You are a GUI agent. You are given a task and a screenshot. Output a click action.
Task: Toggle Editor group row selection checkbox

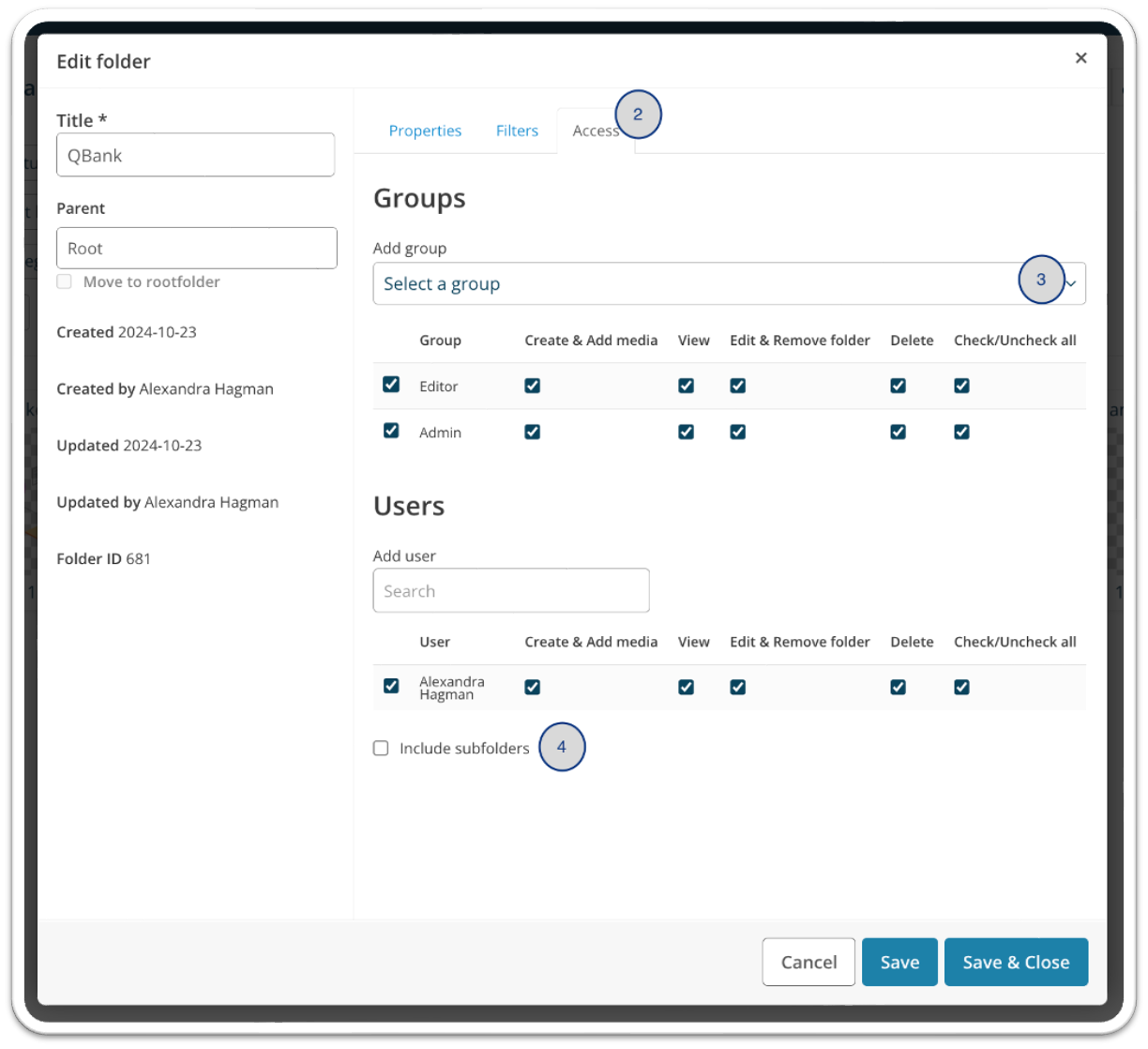[391, 385]
